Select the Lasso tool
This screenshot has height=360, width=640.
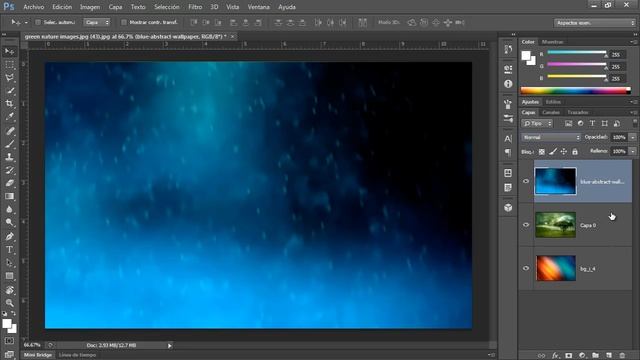(9, 78)
